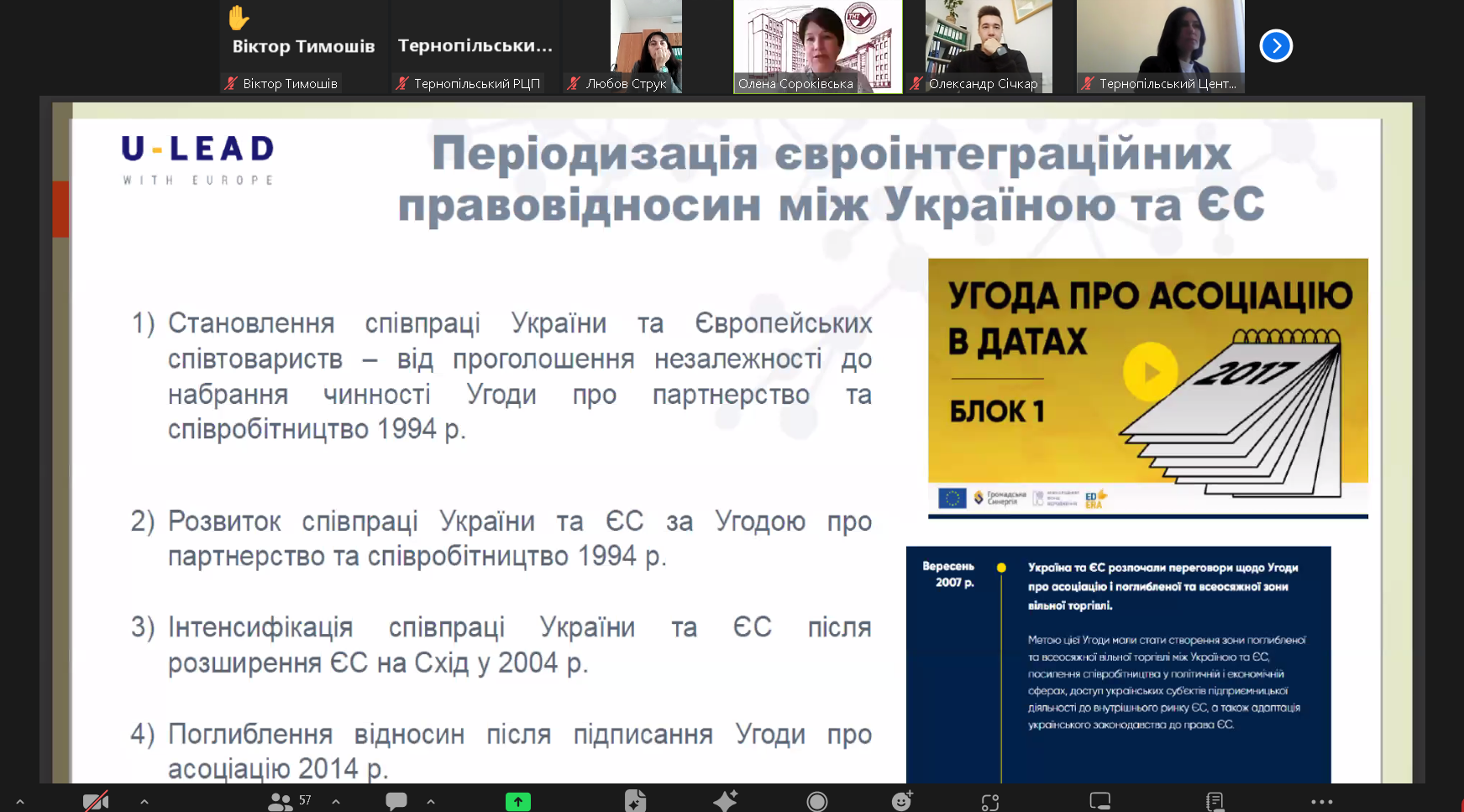Click Віктор Тимошів's raised hand icon

239,18
